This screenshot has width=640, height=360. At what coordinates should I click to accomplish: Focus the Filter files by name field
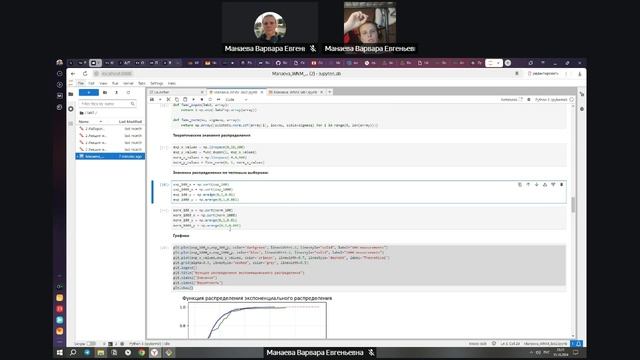pos(107,104)
